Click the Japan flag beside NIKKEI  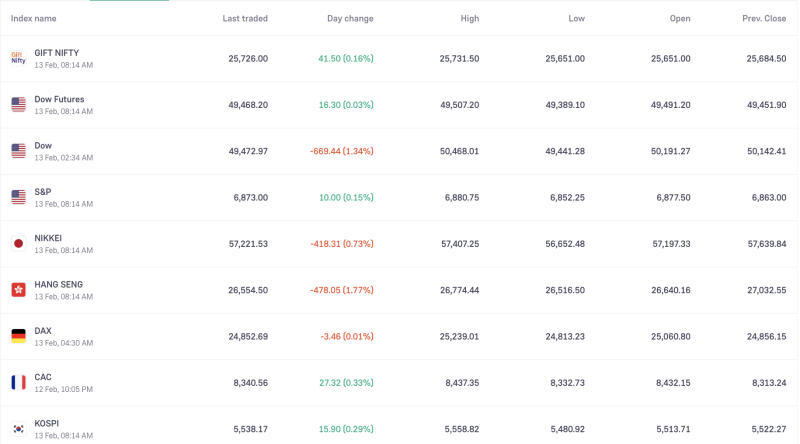point(18,243)
